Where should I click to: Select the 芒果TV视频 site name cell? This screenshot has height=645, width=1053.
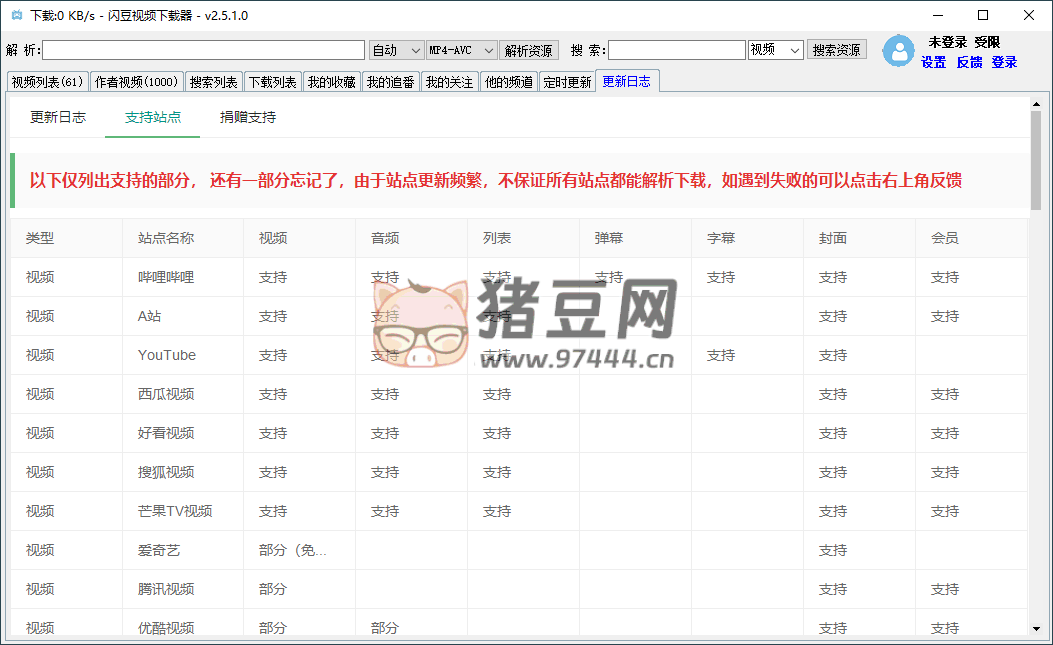pyautogui.click(x=183, y=511)
